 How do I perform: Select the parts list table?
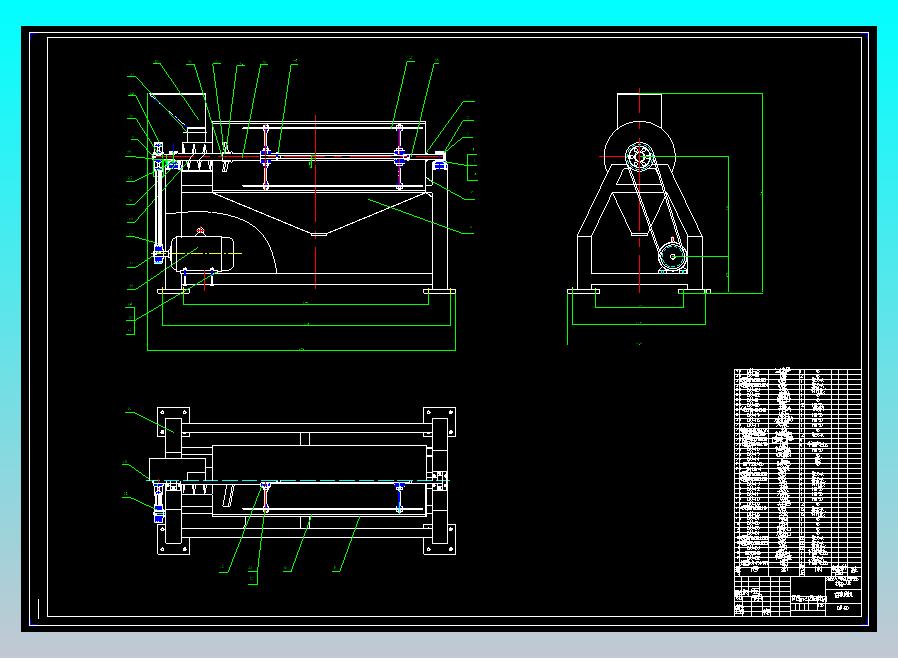pyautogui.click(x=798, y=472)
